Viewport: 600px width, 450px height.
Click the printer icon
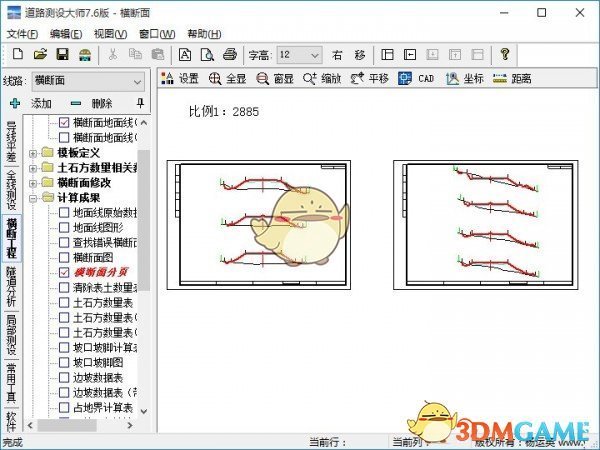[x=230, y=54]
